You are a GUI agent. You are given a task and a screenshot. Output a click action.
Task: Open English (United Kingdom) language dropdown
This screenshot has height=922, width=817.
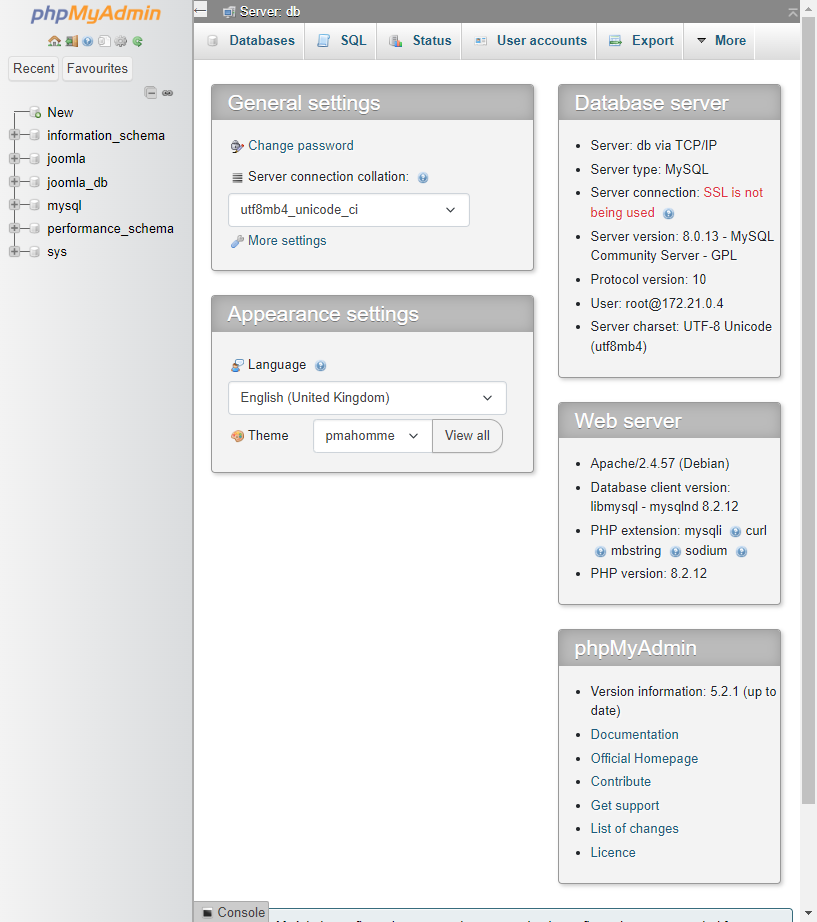click(x=367, y=398)
